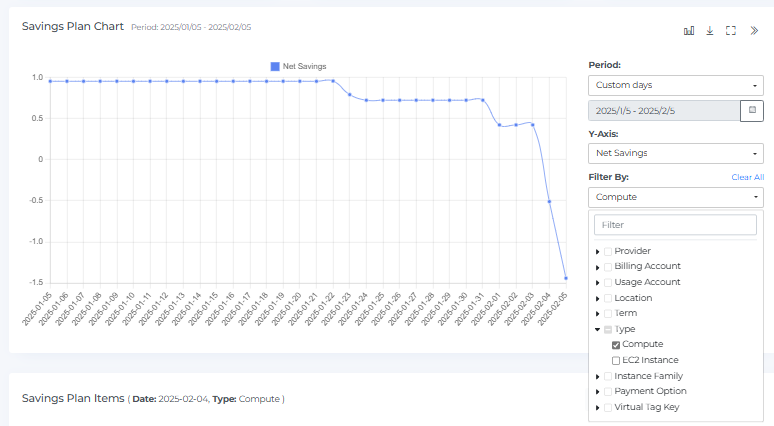Toggle the Provider filter checkbox
This screenshot has width=774, height=426.
pos(608,251)
